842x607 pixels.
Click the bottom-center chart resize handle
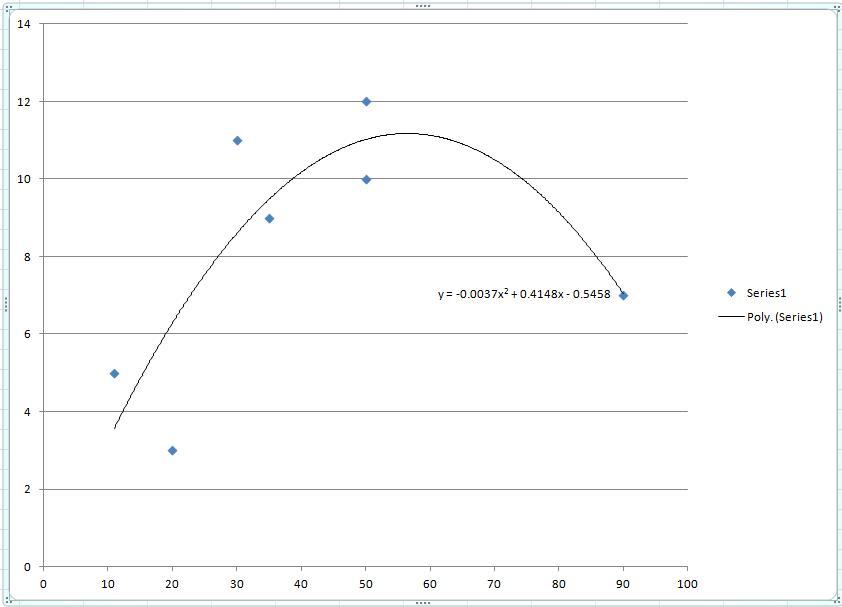pos(423,603)
